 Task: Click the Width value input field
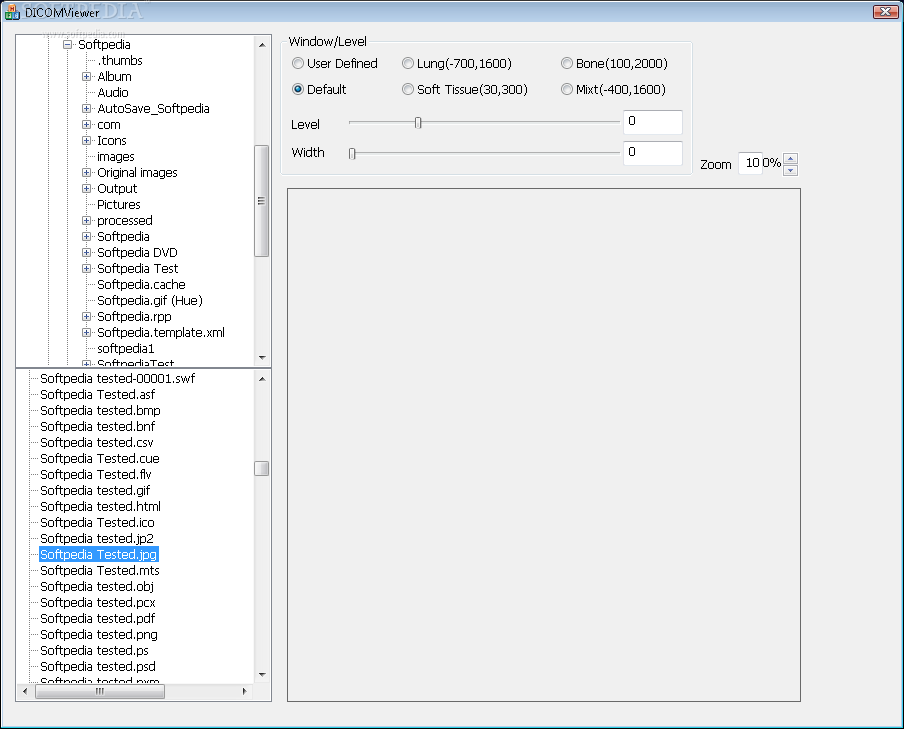653,153
